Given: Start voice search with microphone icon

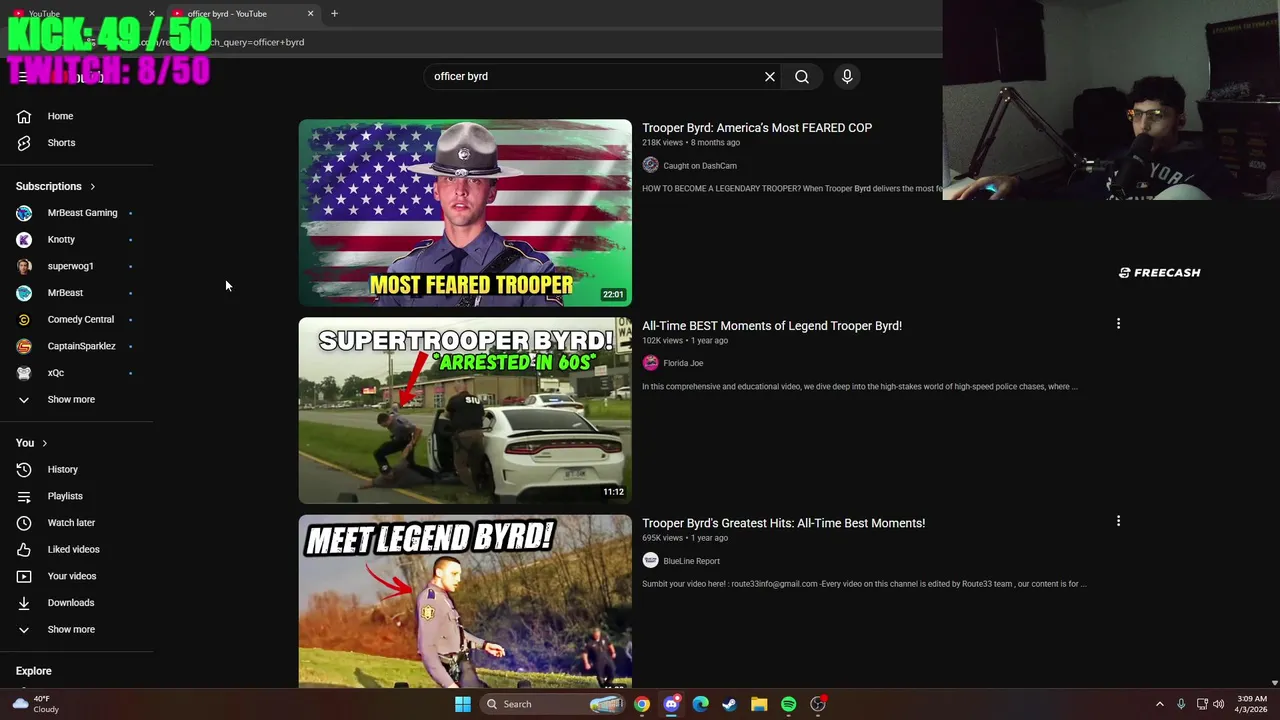Looking at the screenshot, I should tap(847, 76).
